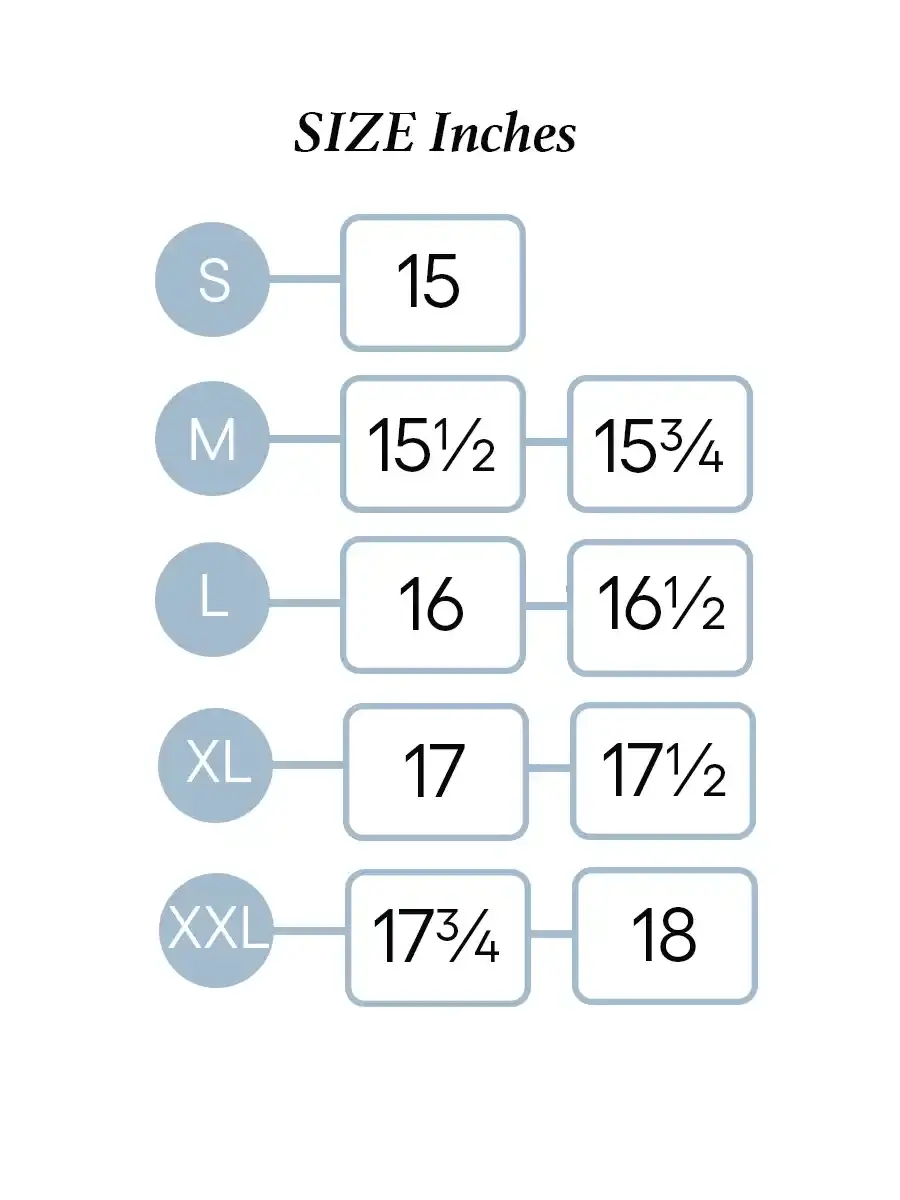Select the 15½ inch box
Viewport: 900px width, 1200px height.
point(432,444)
